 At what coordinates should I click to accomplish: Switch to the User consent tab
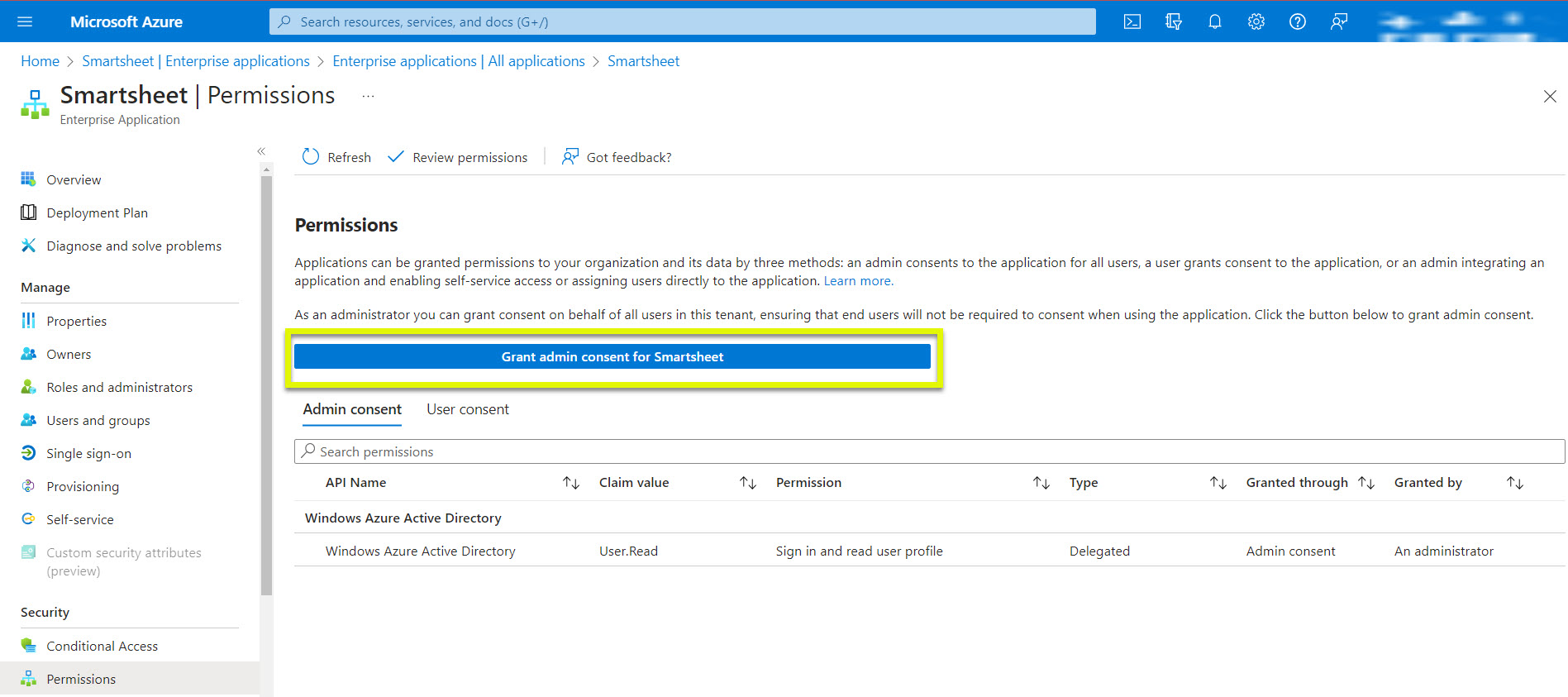(x=468, y=409)
